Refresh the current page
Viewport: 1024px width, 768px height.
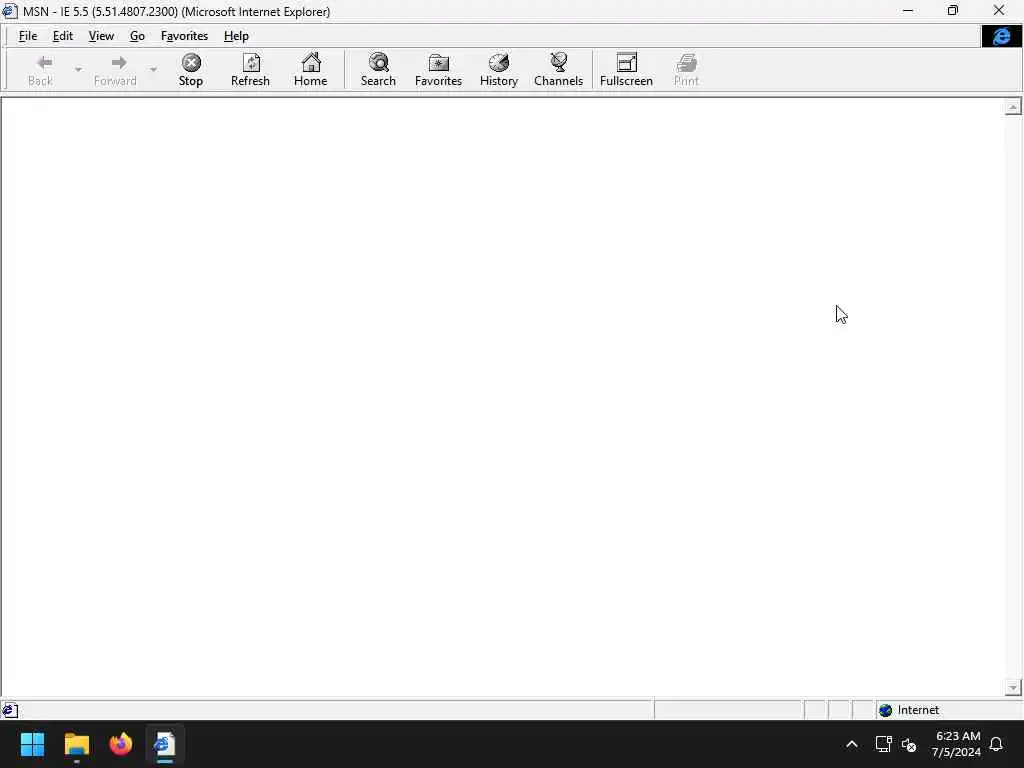tap(250, 70)
